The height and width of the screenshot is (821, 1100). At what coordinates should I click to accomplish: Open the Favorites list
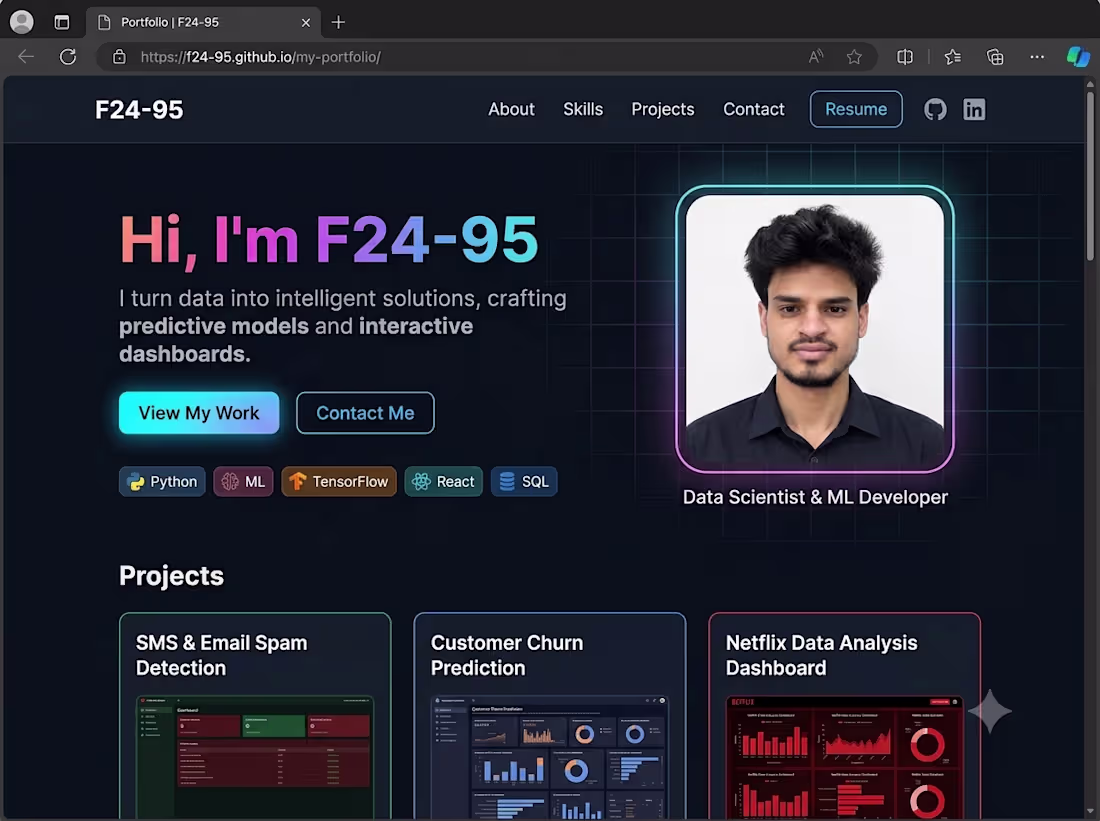(953, 57)
